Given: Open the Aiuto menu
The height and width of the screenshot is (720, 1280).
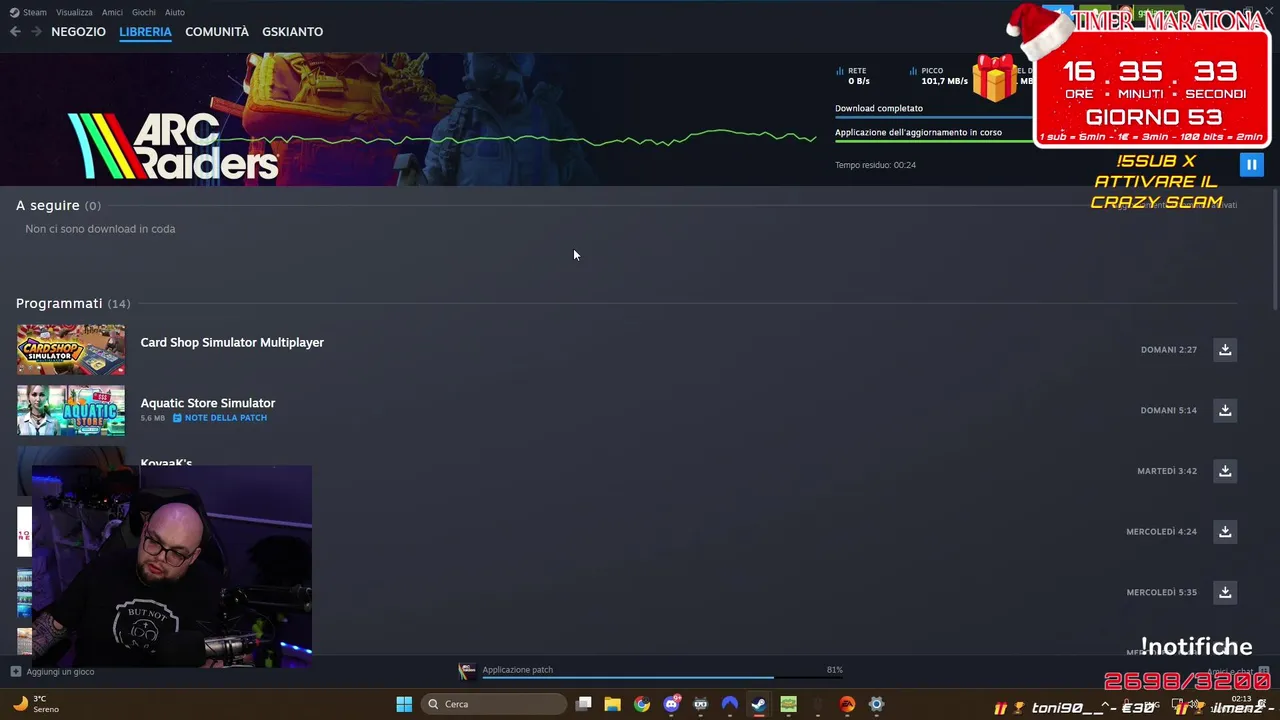Looking at the screenshot, I should tap(175, 12).
